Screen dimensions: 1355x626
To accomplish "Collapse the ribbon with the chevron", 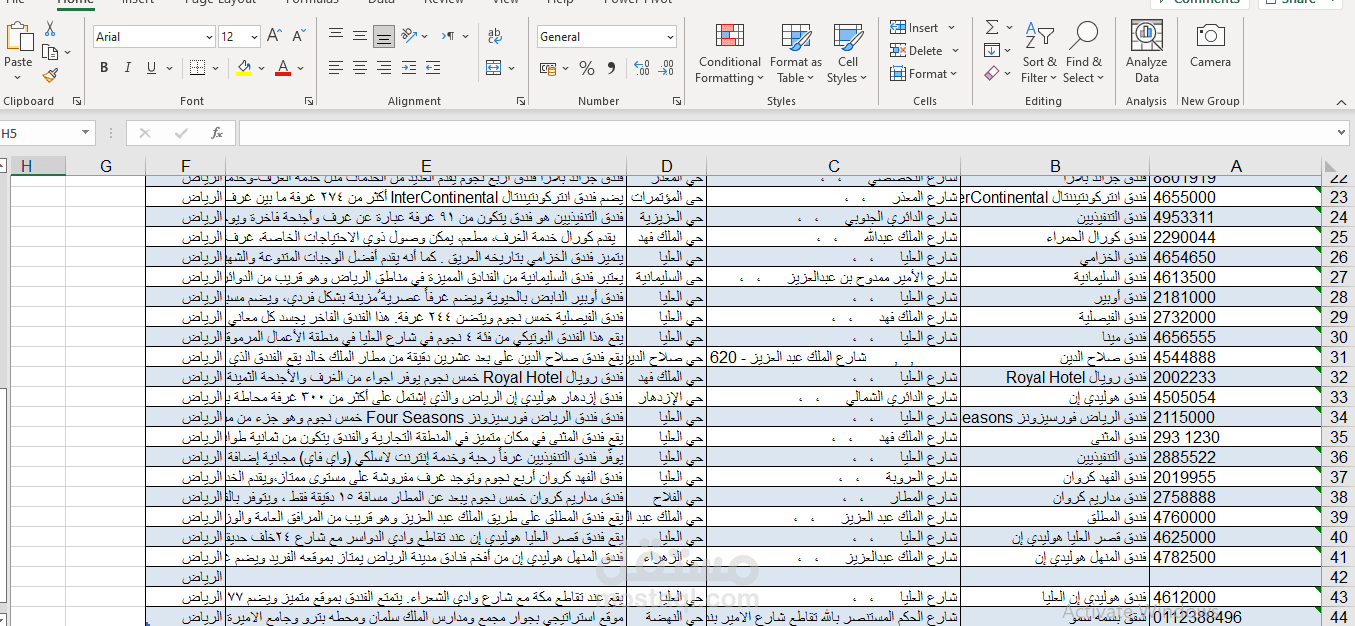I will click(x=1342, y=100).
